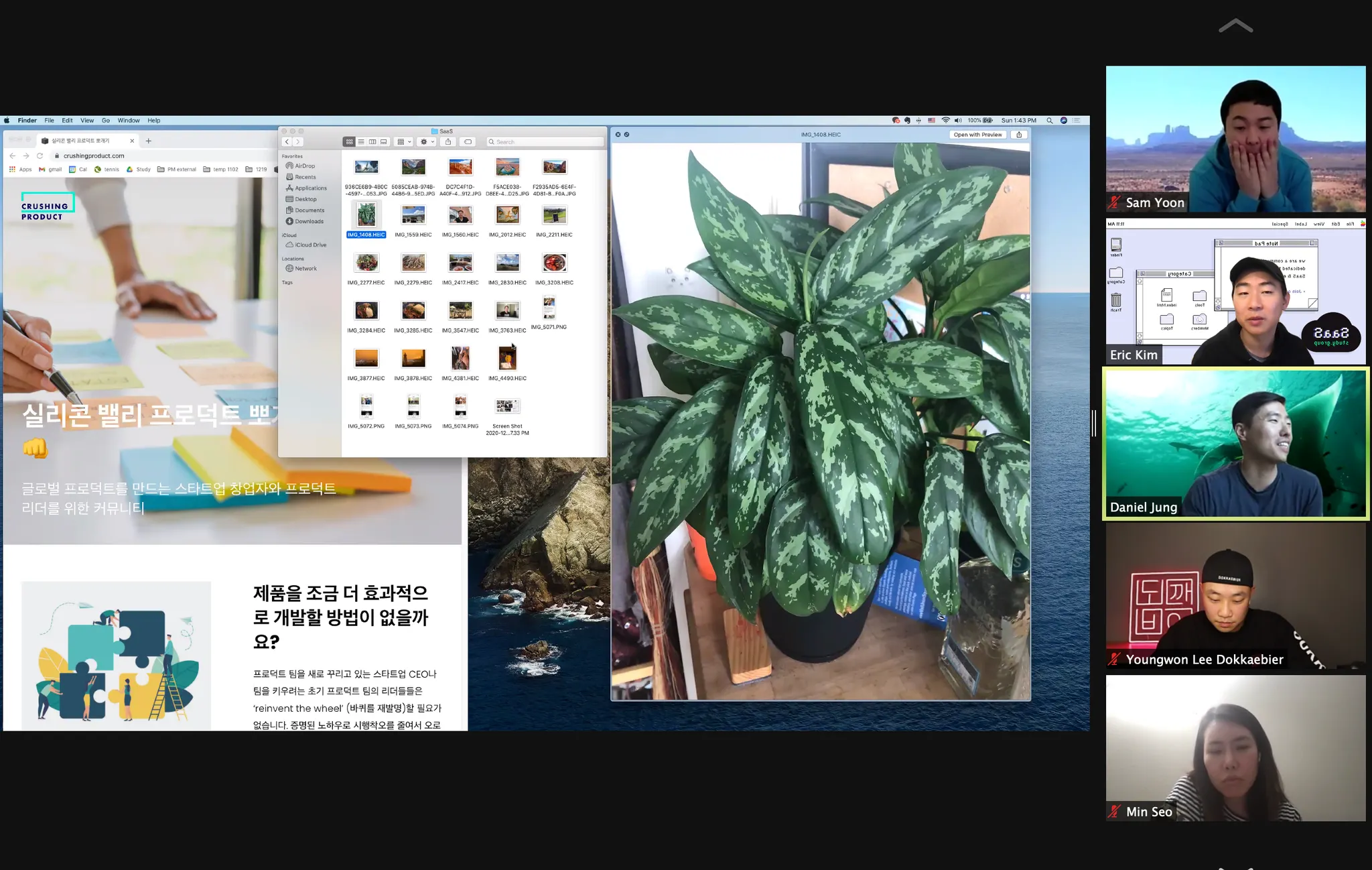
Task: Switch Finder to list view
Action: coord(361,141)
